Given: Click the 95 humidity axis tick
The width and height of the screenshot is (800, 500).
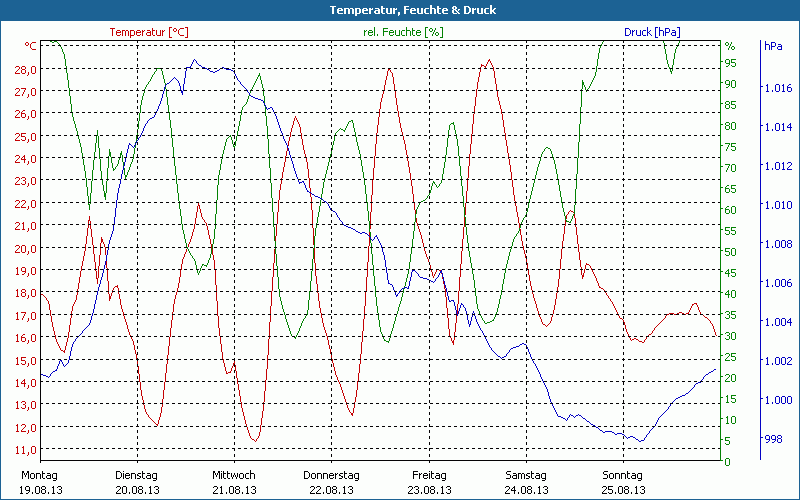Looking at the screenshot, I should 730,63.
